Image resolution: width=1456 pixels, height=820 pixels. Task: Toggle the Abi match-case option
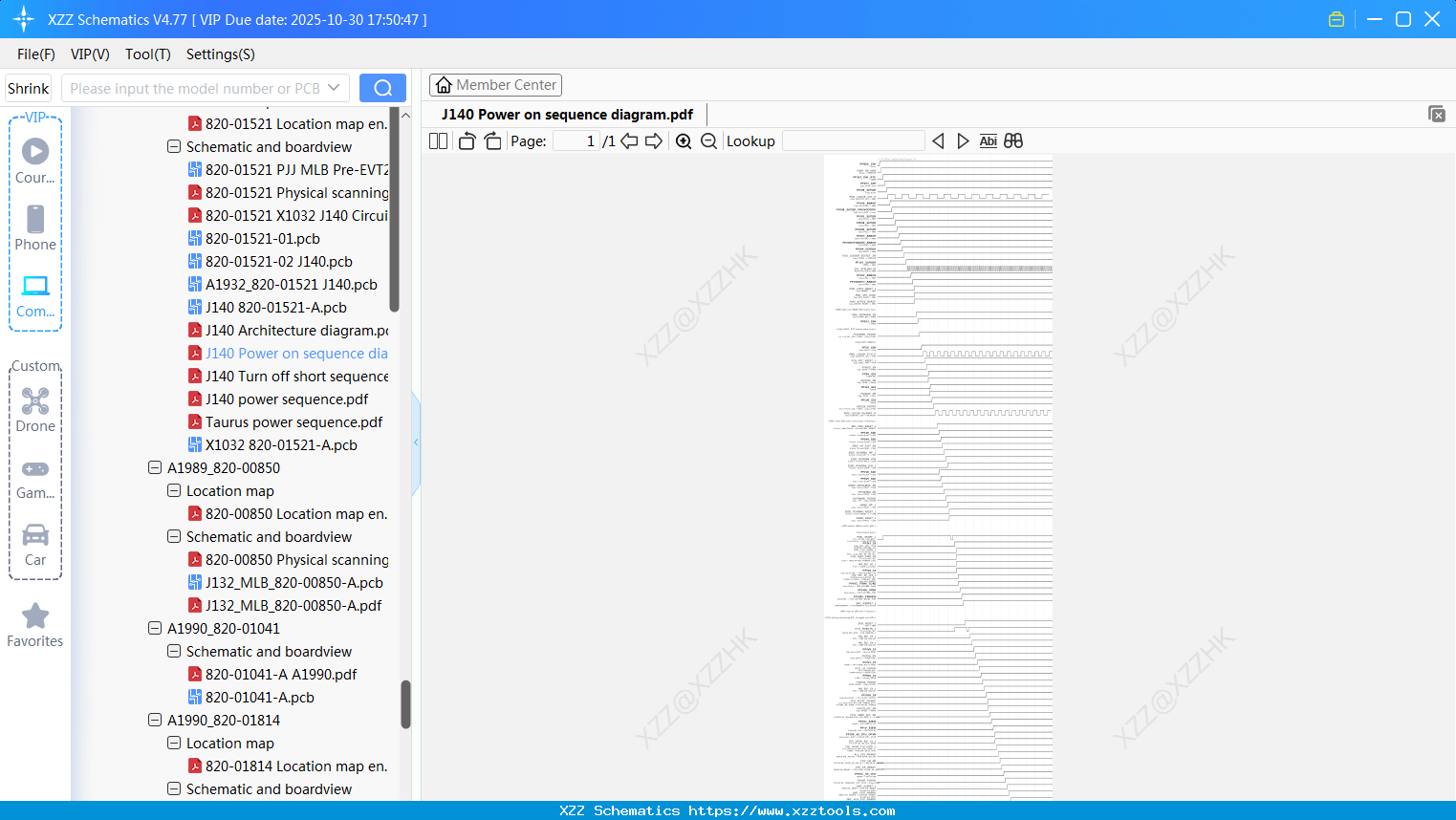pos(989,140)
